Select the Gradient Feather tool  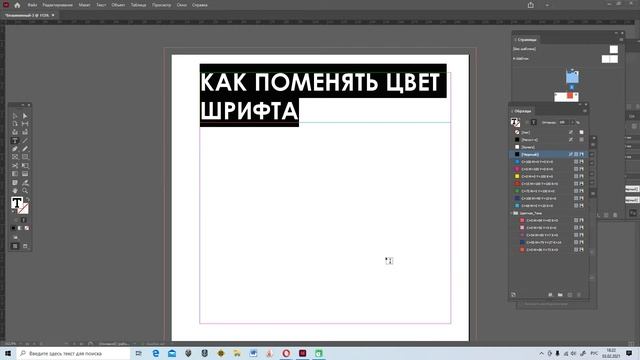25,174
